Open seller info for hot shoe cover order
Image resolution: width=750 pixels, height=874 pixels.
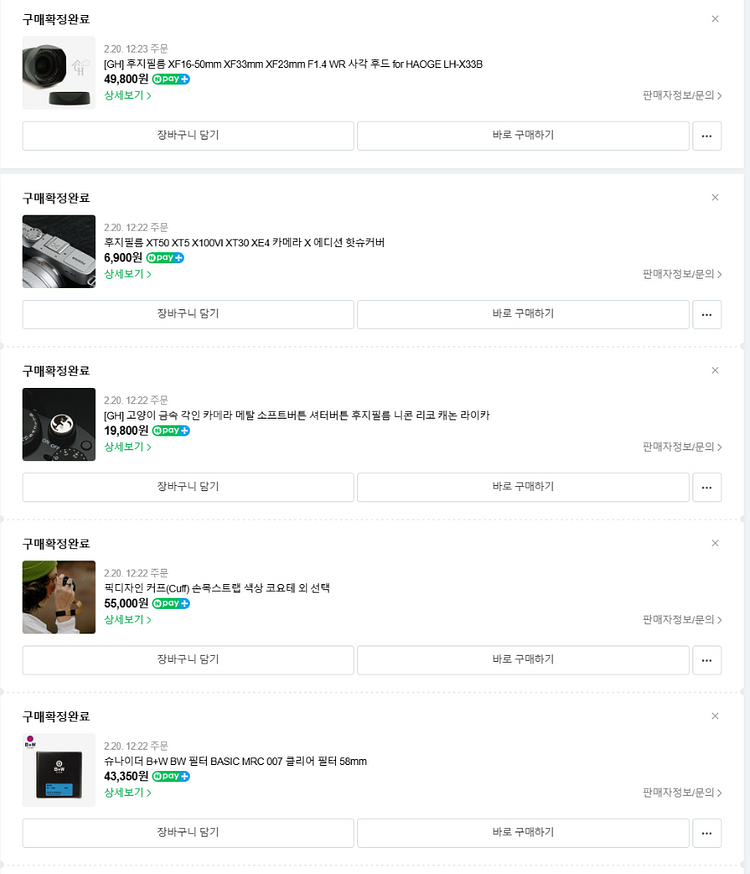coord(682,274)
